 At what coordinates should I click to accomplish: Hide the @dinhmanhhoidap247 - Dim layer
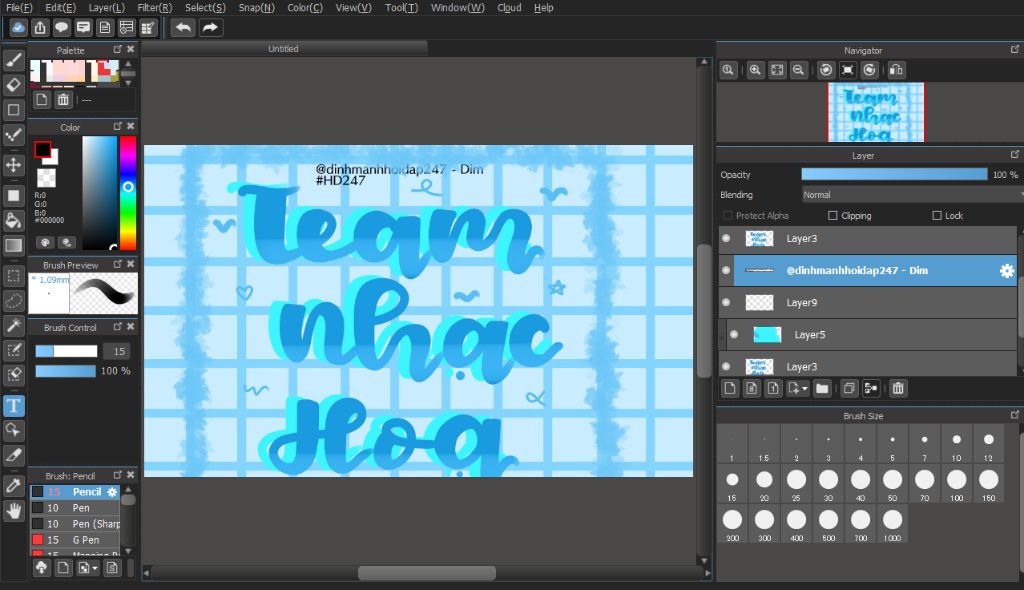(x=726, y=270)
